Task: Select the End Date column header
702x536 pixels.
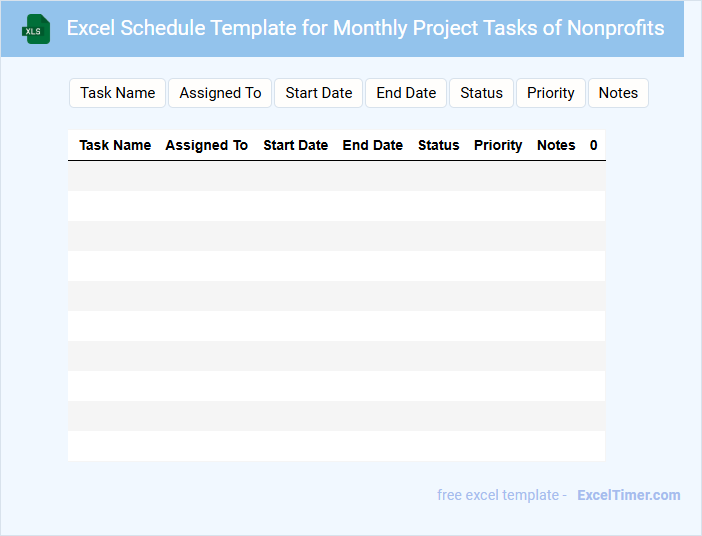Action: point(372,145)
